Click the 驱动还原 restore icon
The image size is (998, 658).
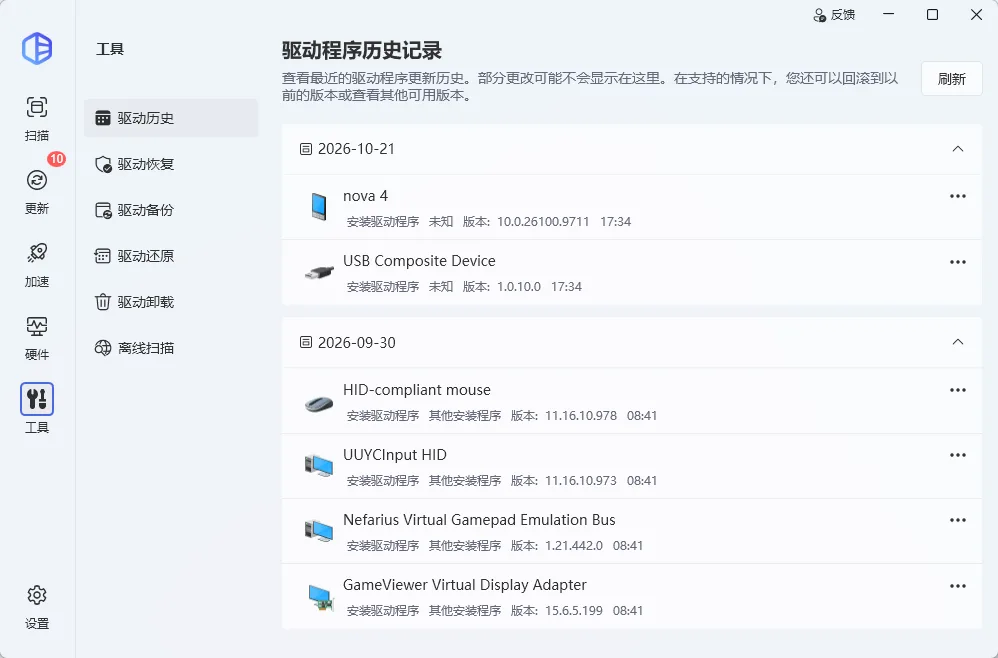pyautogui.click(x=102, y=256)
